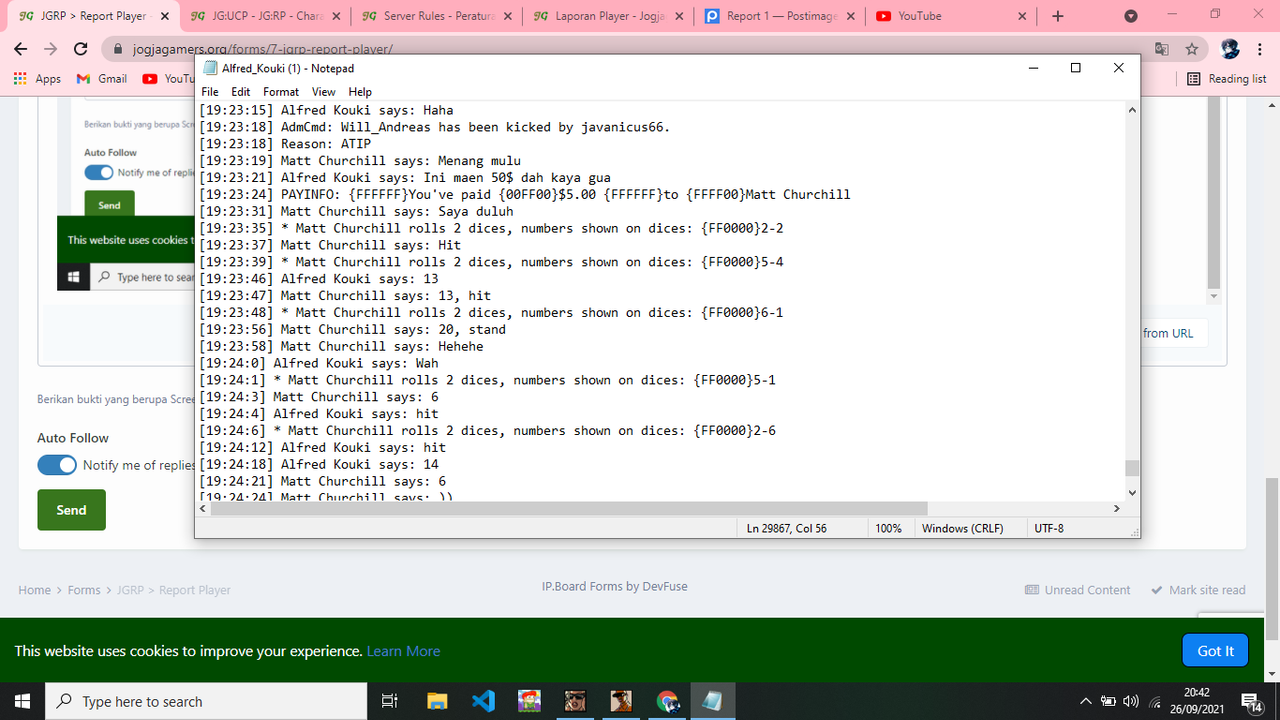This screenshot has width=1280, height=720.
Task: Click the taskbar search box
Action: pos(207,701)
